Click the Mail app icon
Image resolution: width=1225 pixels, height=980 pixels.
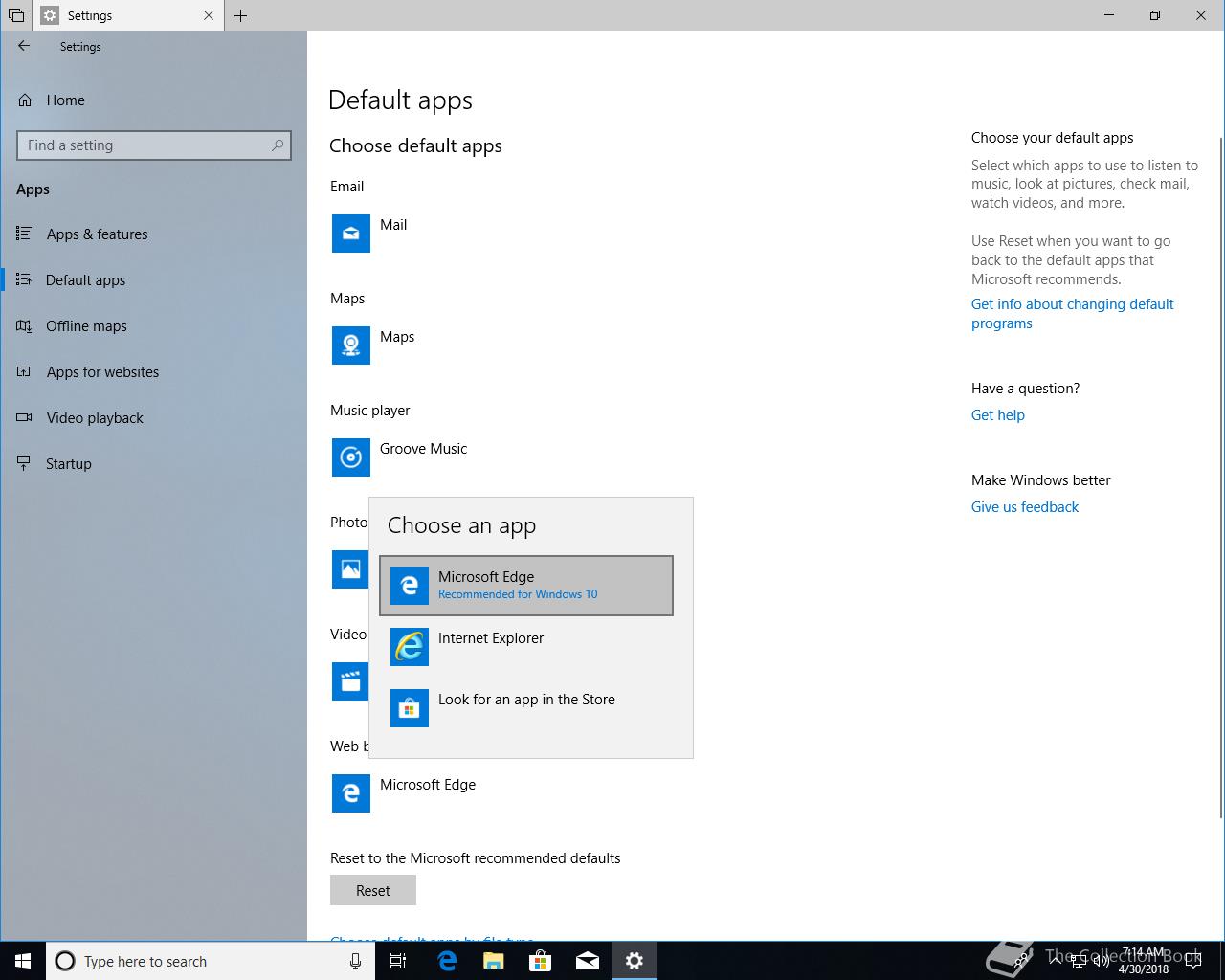(351, 234)
